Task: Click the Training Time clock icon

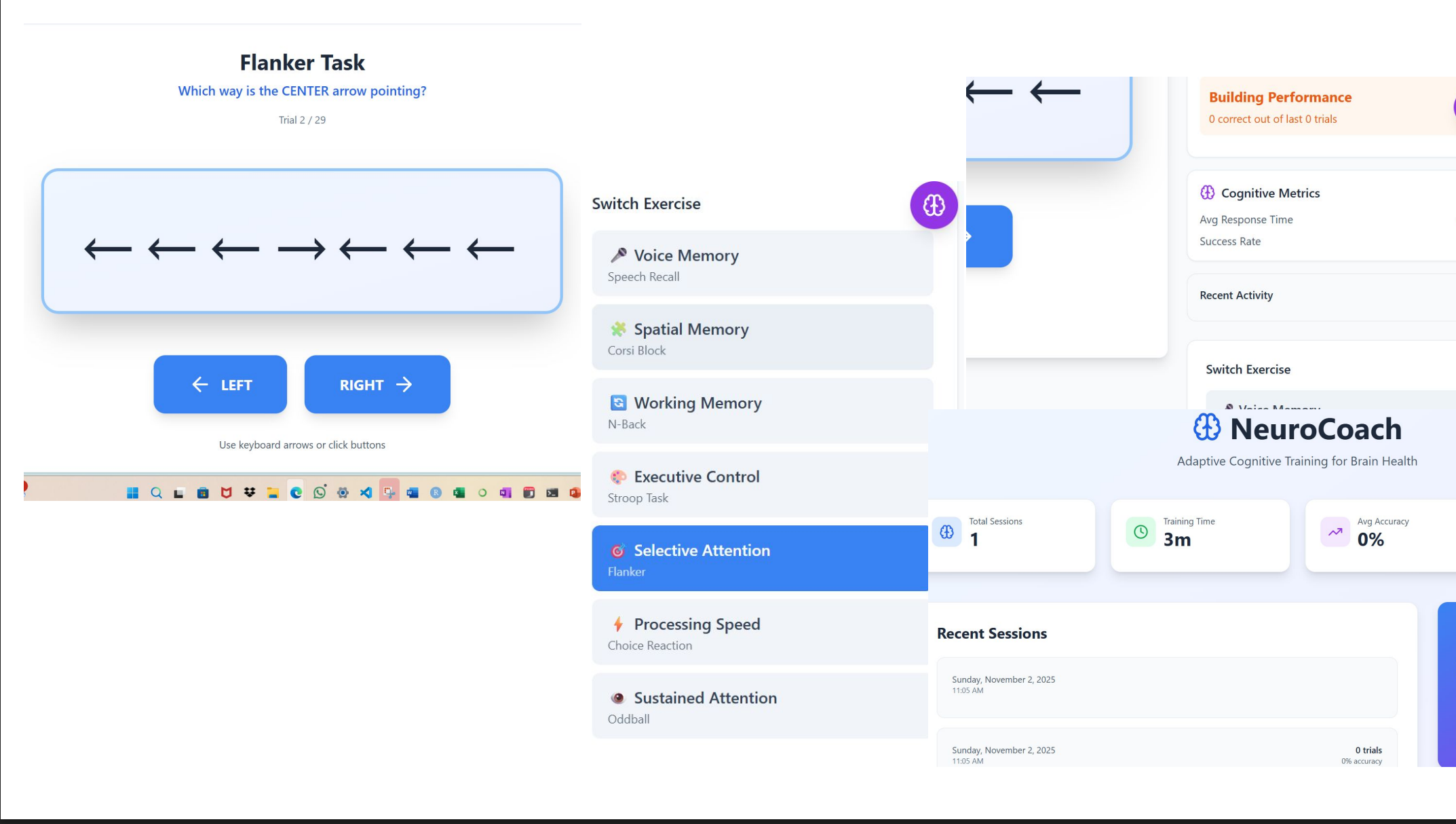Action: coord(1141,532)
